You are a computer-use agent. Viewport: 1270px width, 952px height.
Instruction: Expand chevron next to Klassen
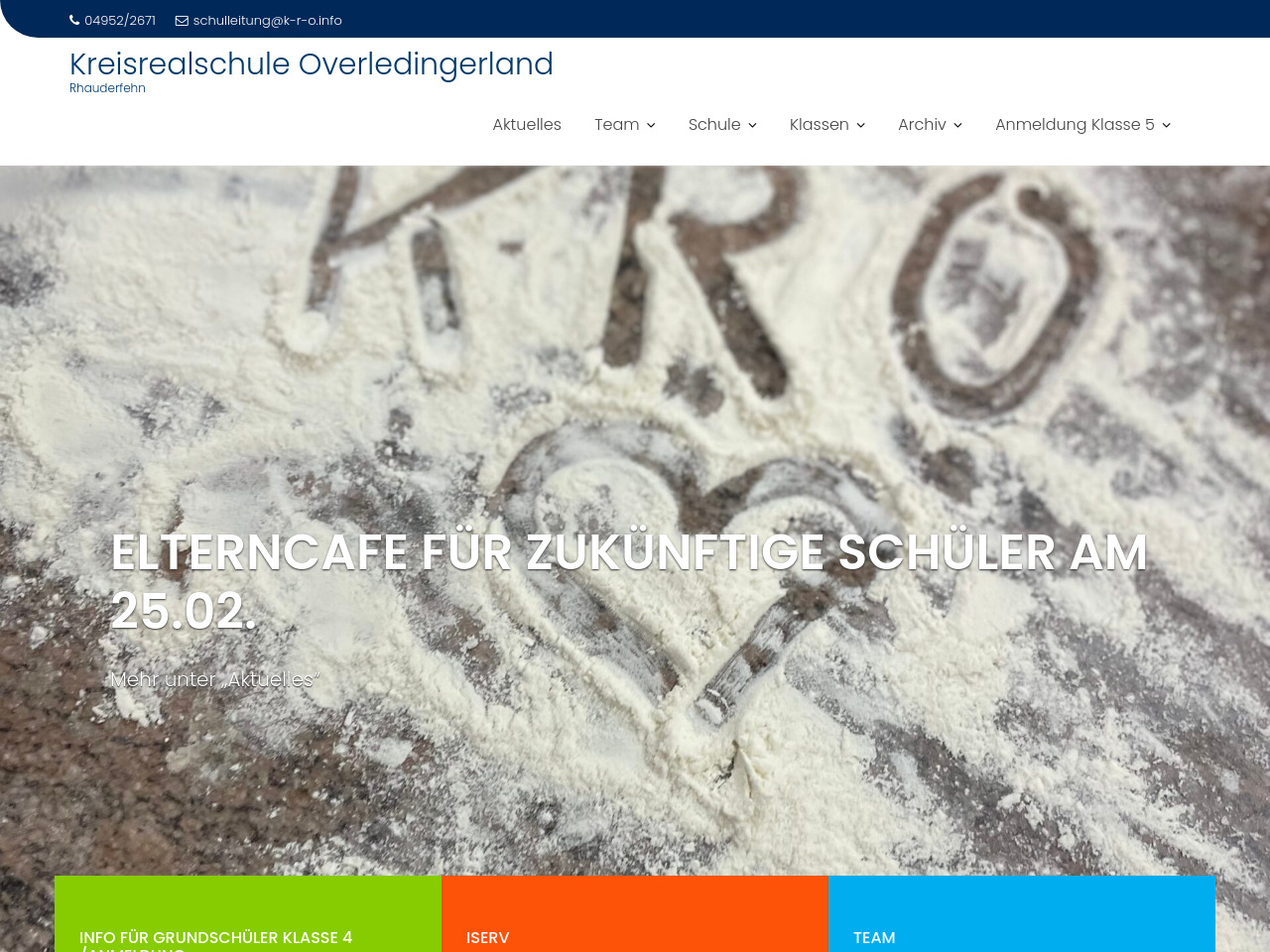(860, 126)
